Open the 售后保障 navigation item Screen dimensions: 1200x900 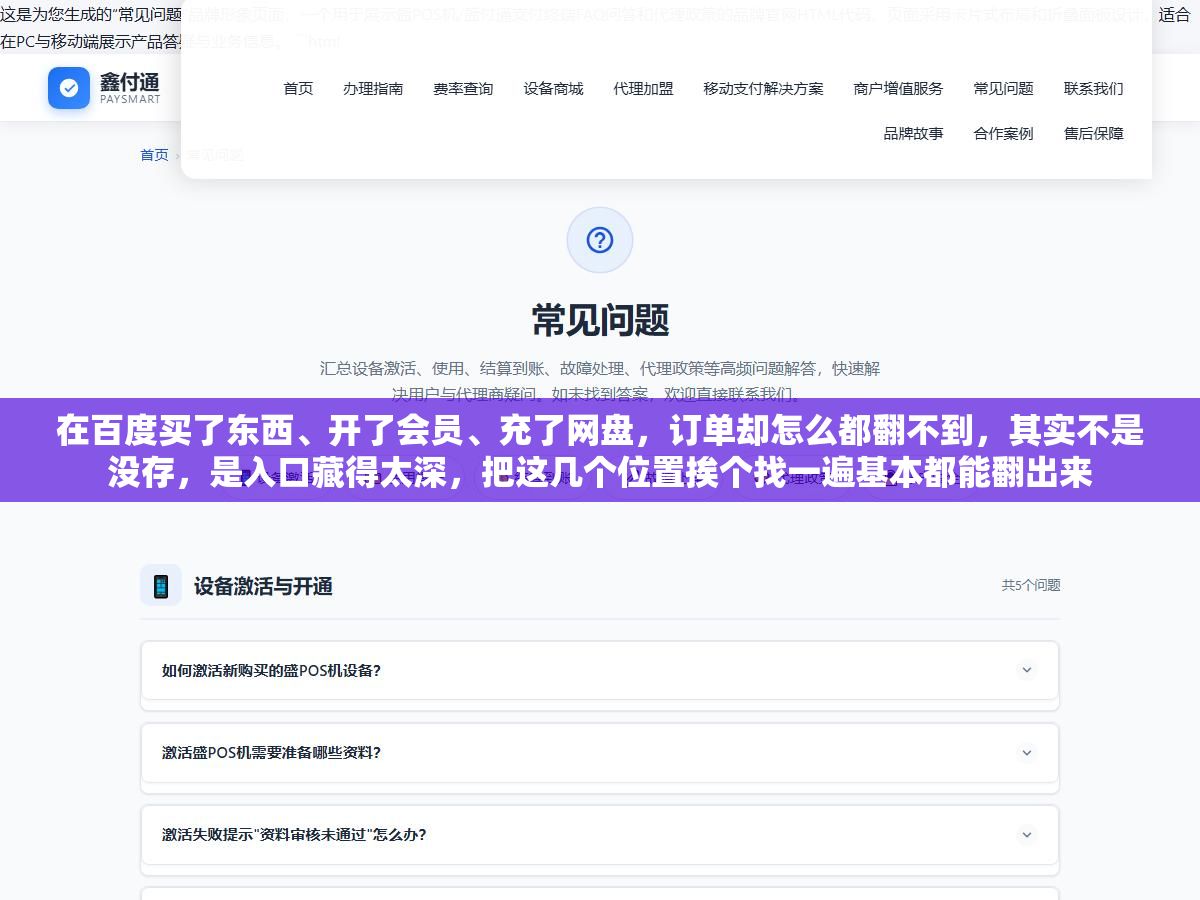point(1093,133)
